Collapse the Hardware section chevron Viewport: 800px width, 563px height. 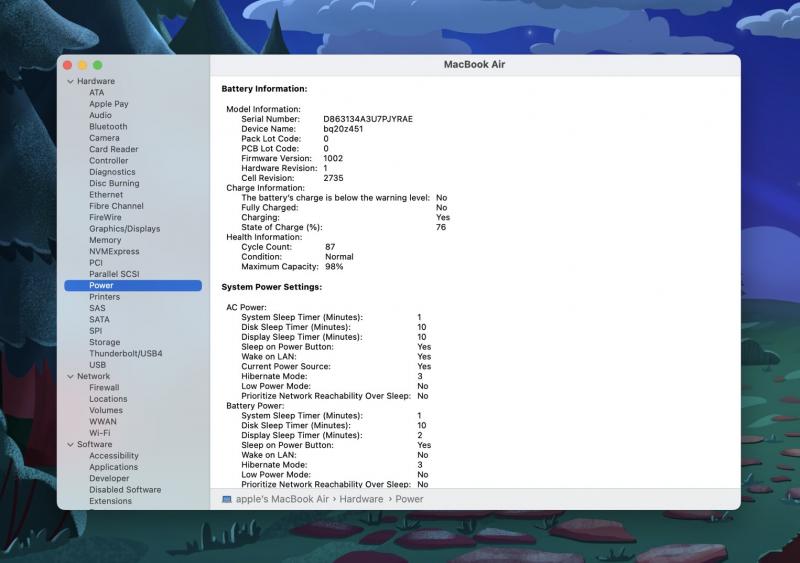[70, 82]
